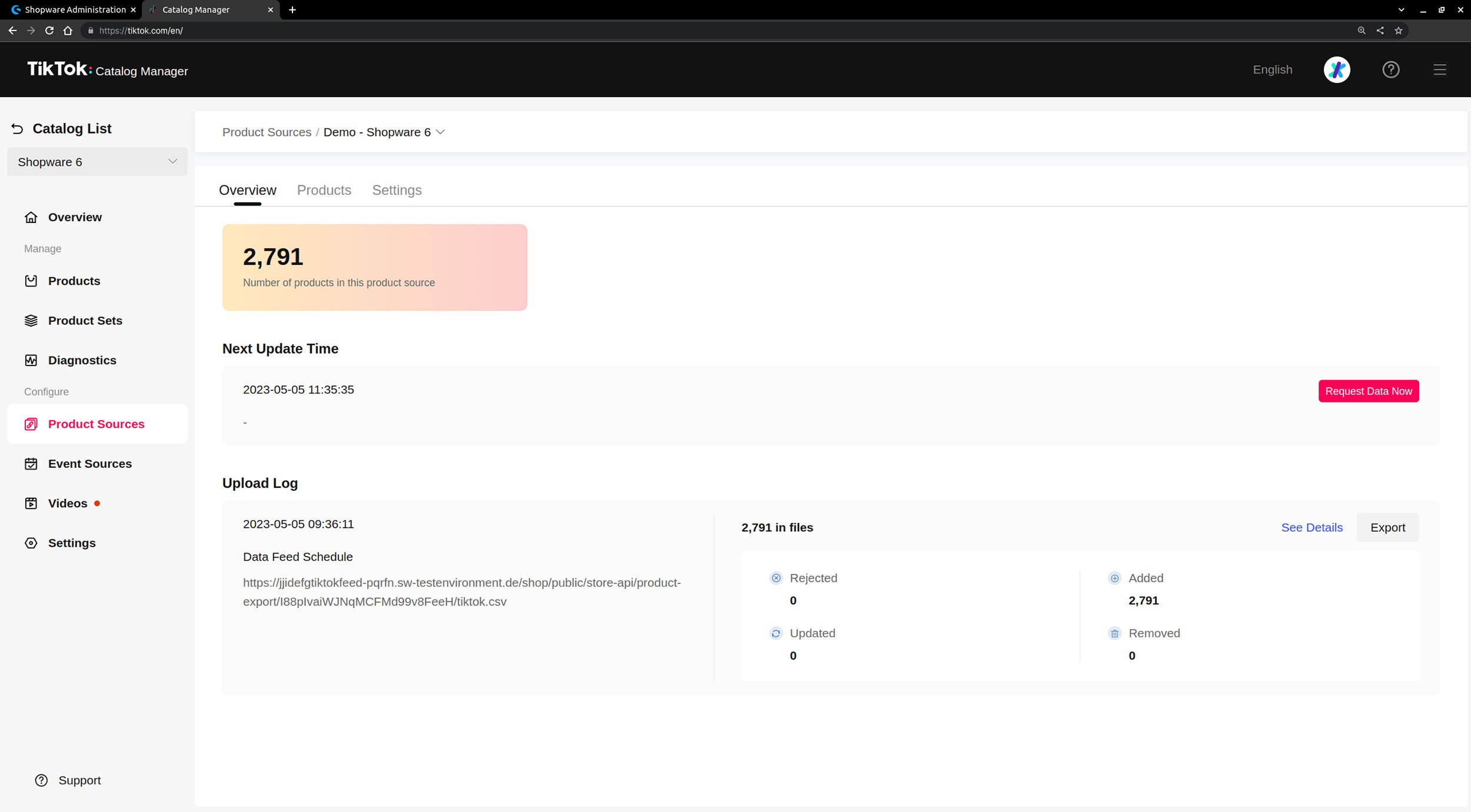Go forward in browser history
1471x812 pixels.
click(x=31, y=31)
